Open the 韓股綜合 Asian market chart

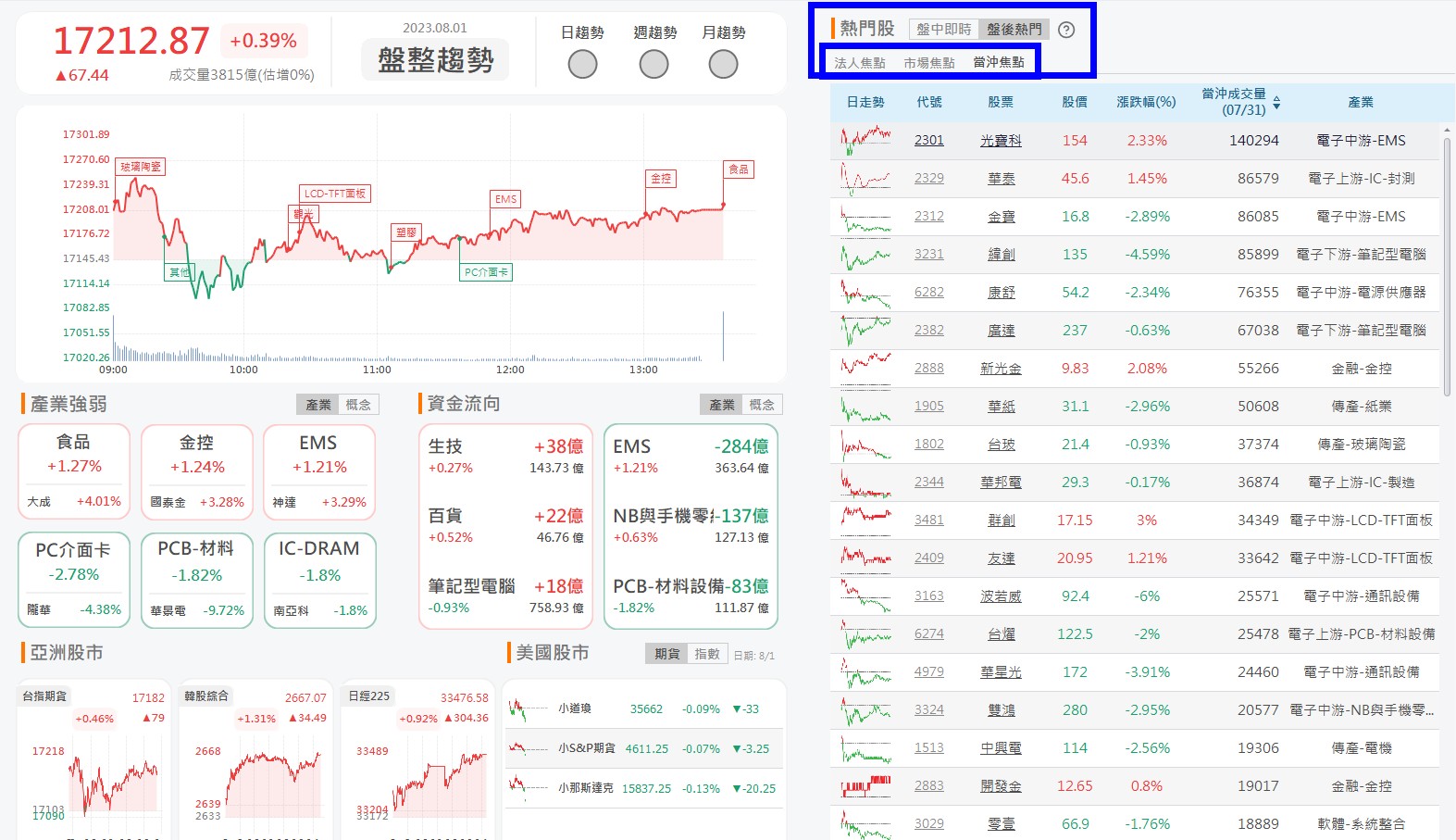255,759
